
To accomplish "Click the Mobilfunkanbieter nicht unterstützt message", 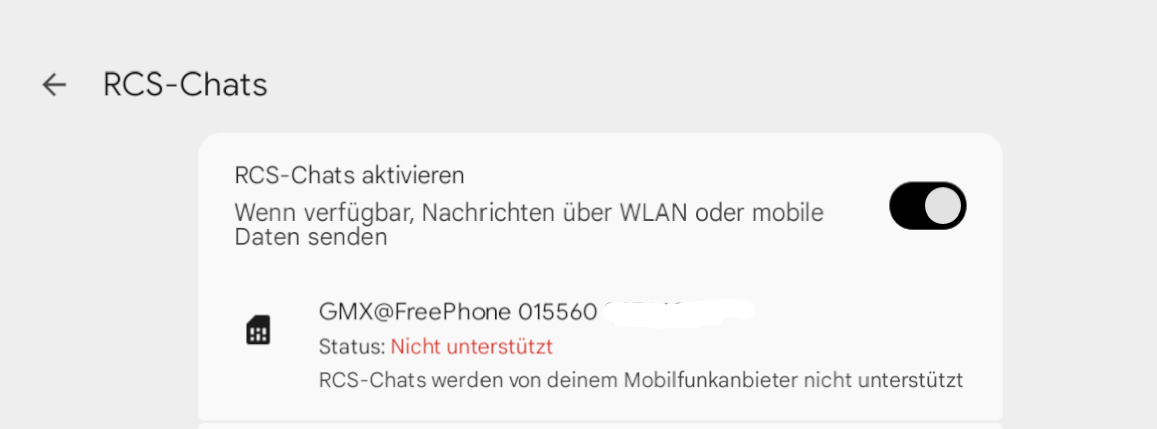I will (641, 381).
